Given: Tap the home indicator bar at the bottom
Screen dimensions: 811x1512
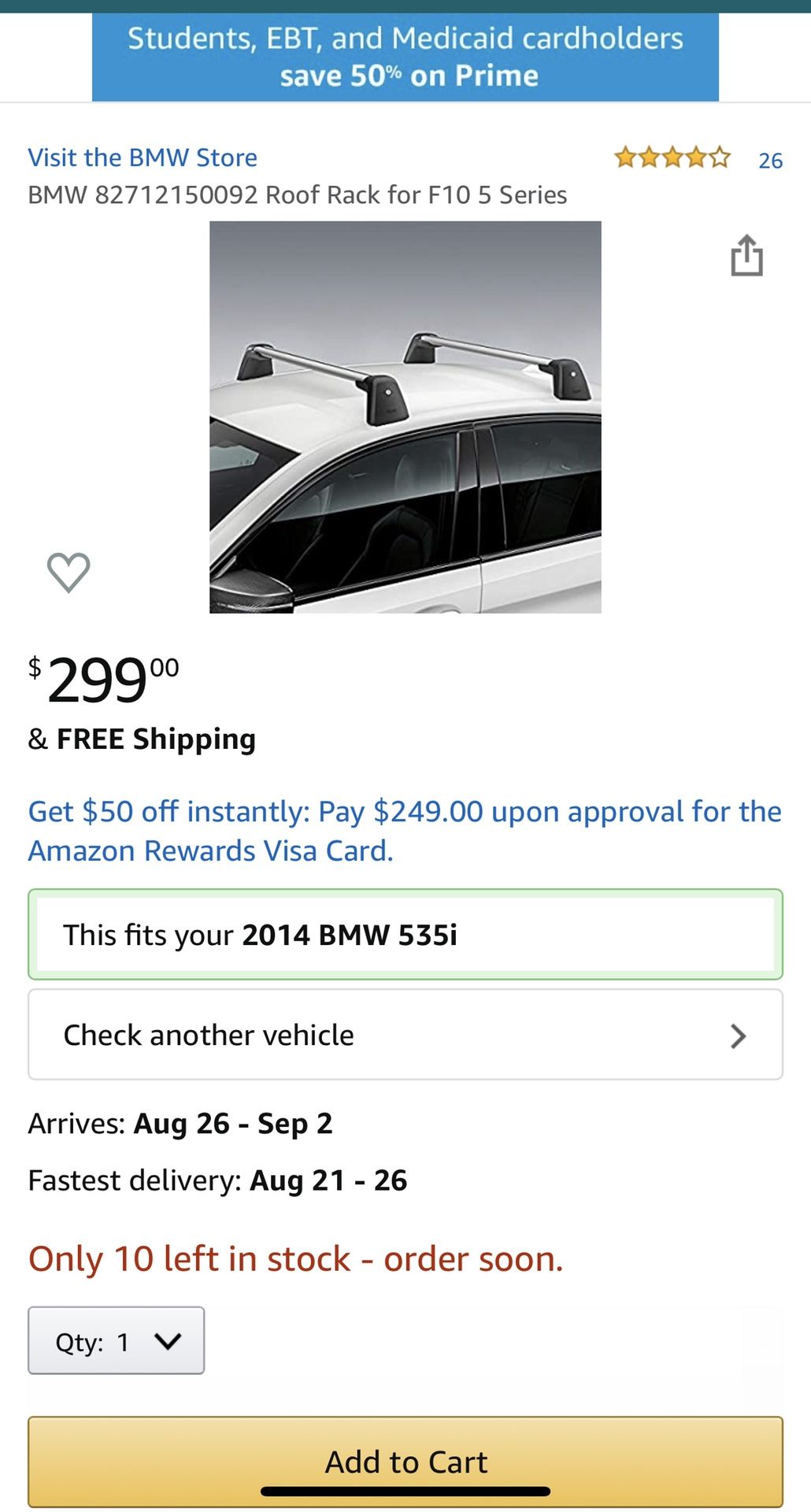Looking at the screenshot, I should [405, 1491].
